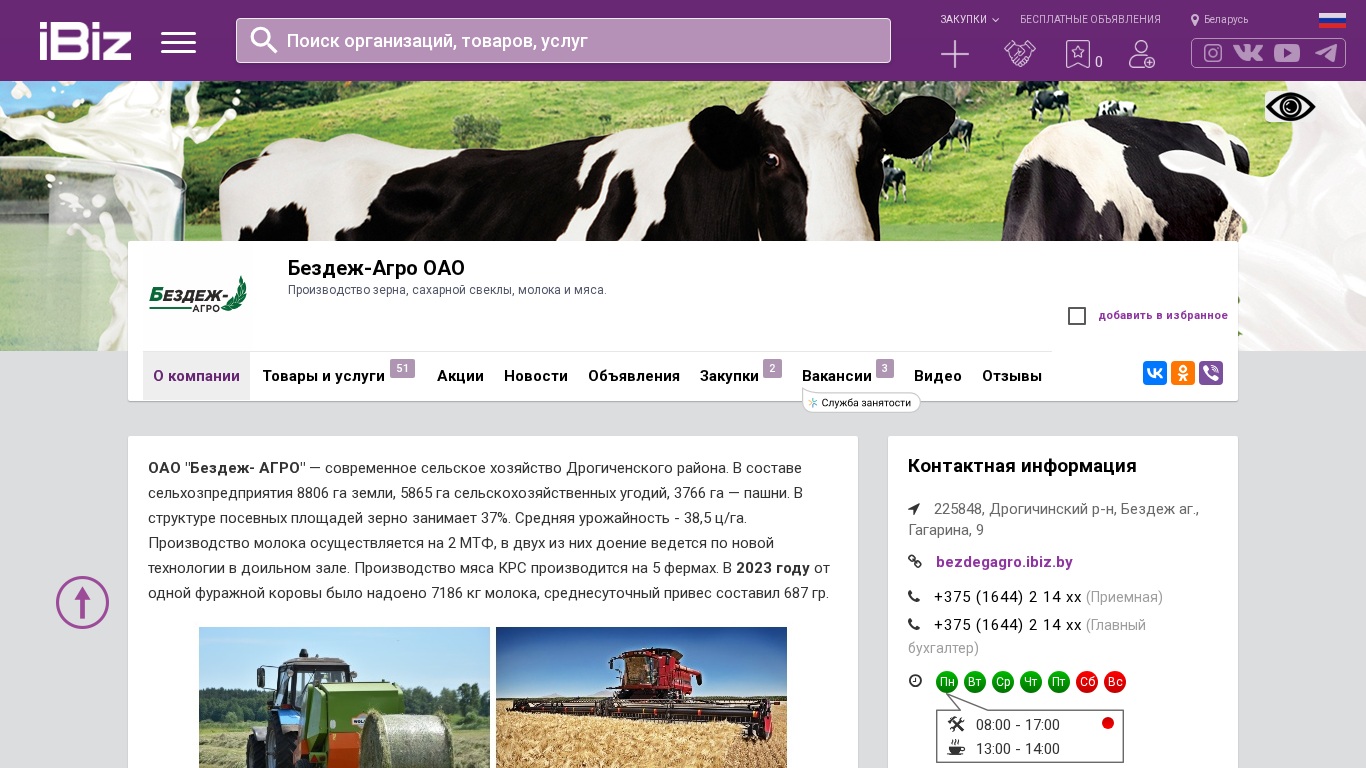
Task: Select Saturday (Сб) schedule day
Action: pos(1087,682)
